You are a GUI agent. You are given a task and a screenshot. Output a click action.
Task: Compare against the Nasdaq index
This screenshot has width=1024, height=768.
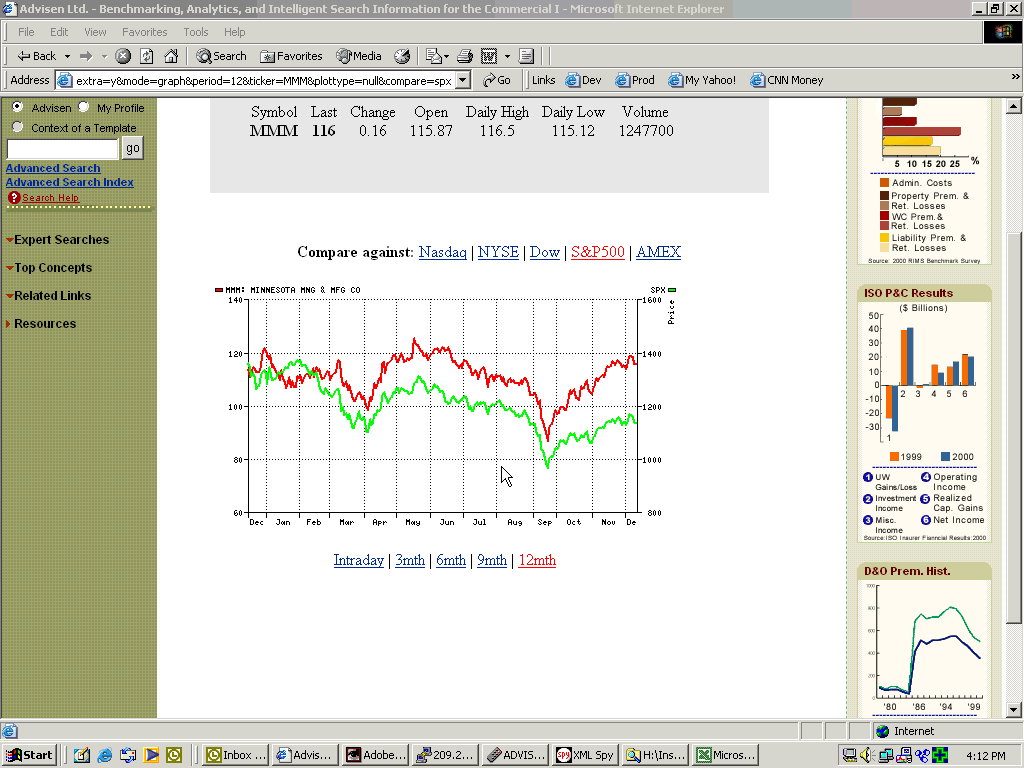[442, 252]
